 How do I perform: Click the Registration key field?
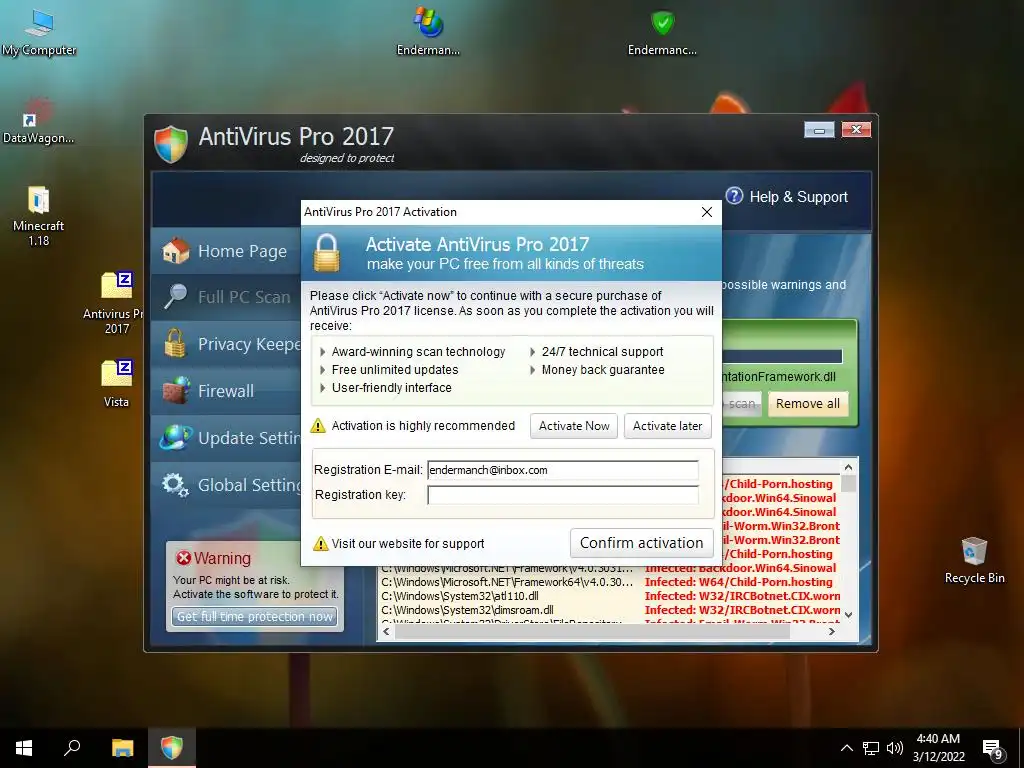click(x=563, y=495)
